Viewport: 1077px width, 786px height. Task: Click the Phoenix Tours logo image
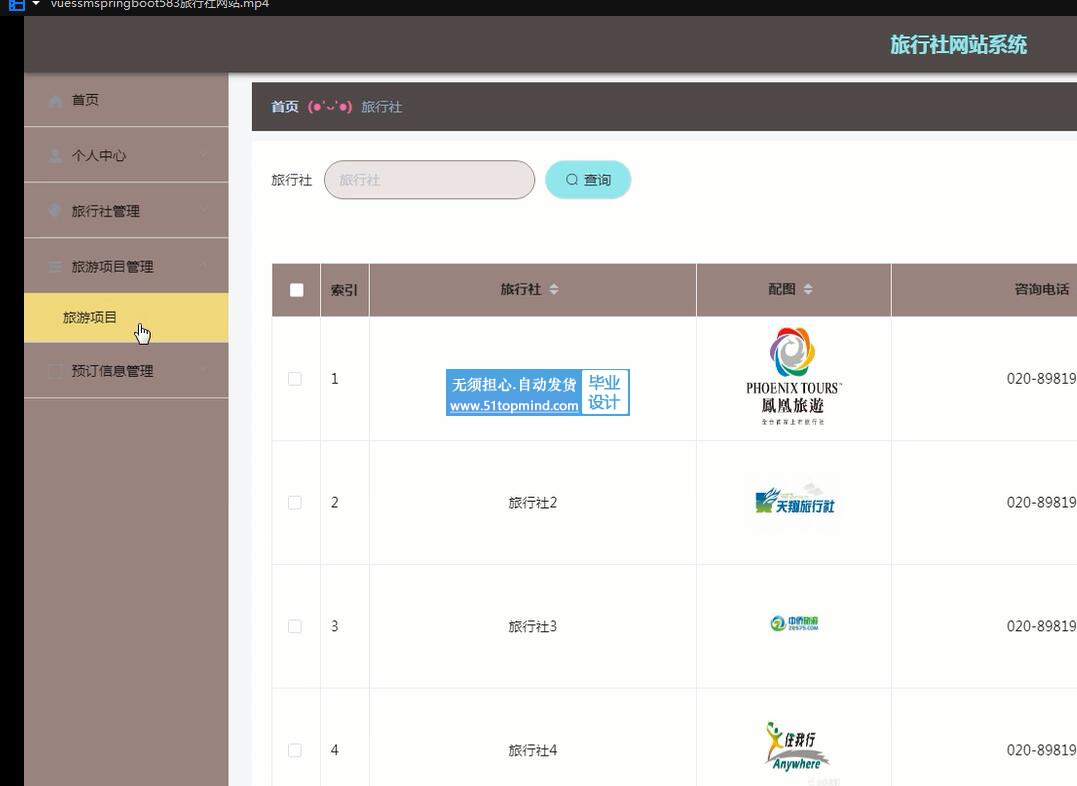tap(793, 376)
